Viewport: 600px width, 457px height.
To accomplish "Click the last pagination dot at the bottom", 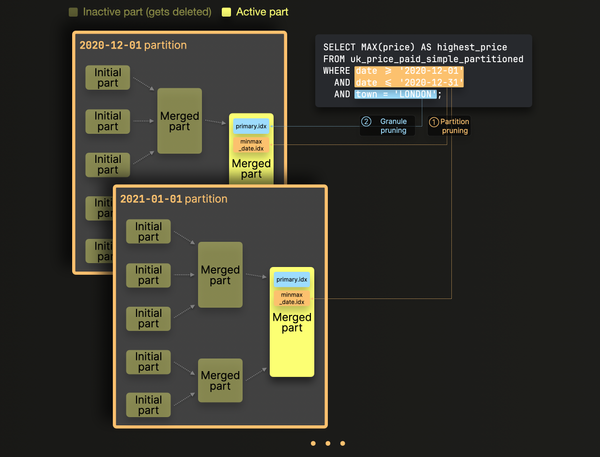I will 343,443.
